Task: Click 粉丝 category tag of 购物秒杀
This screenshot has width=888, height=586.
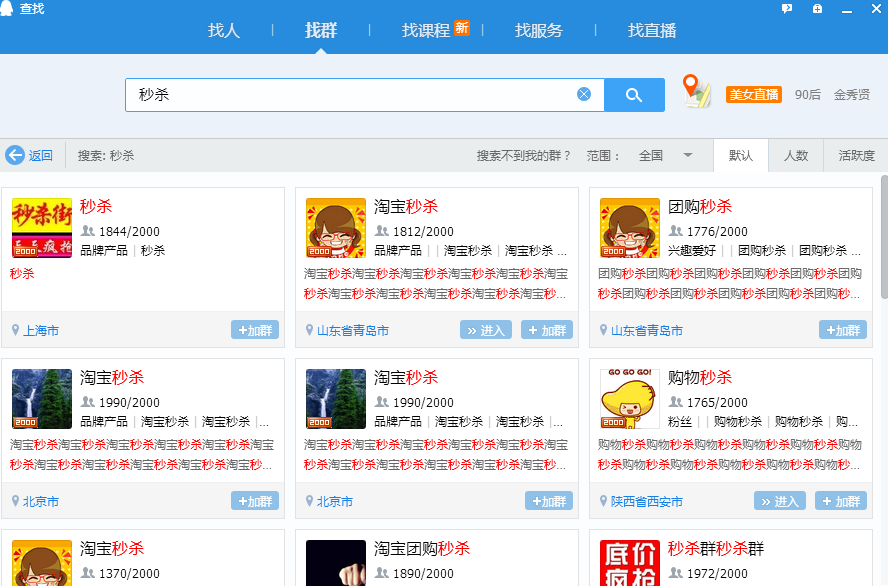Action: [x=680, y=422]
